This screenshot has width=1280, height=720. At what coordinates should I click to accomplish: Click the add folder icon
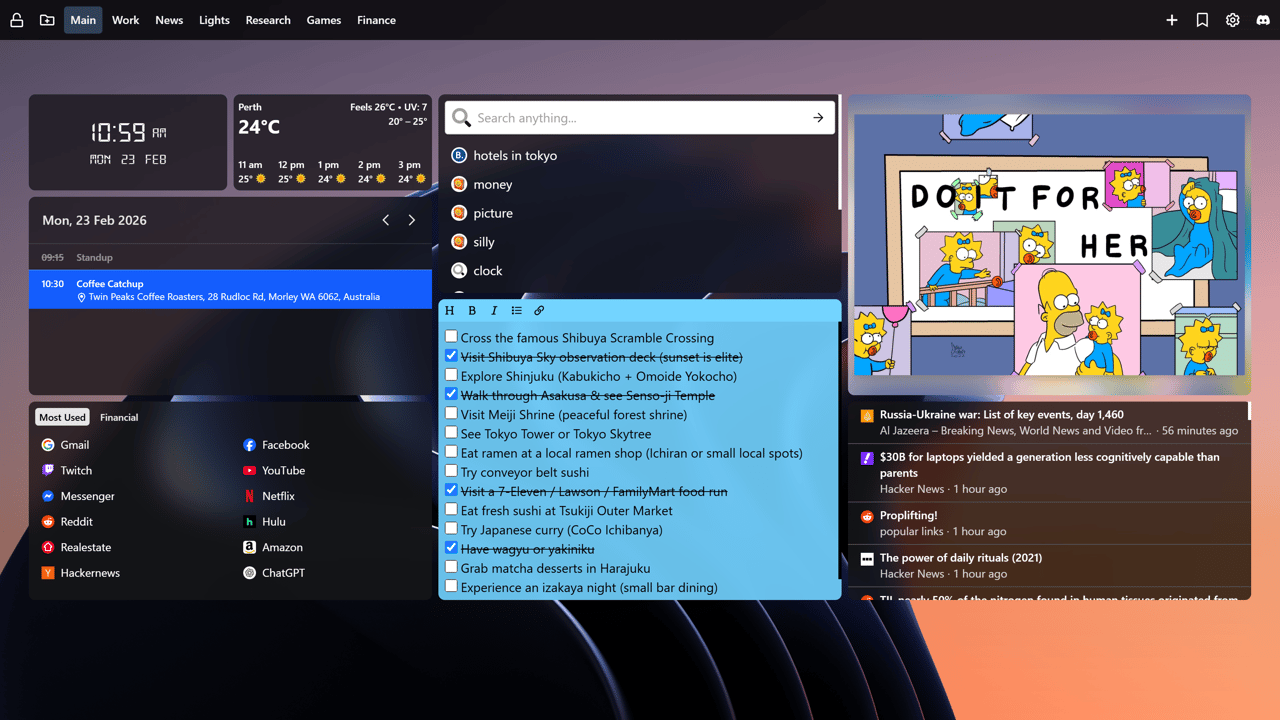47,20
